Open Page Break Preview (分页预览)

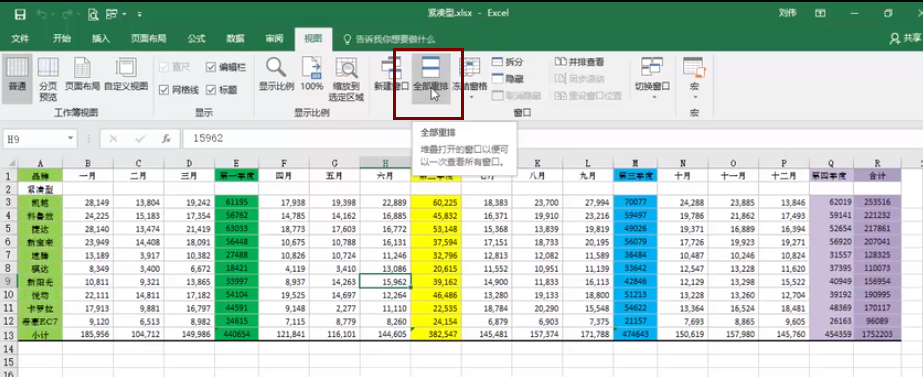pos(48,78)
